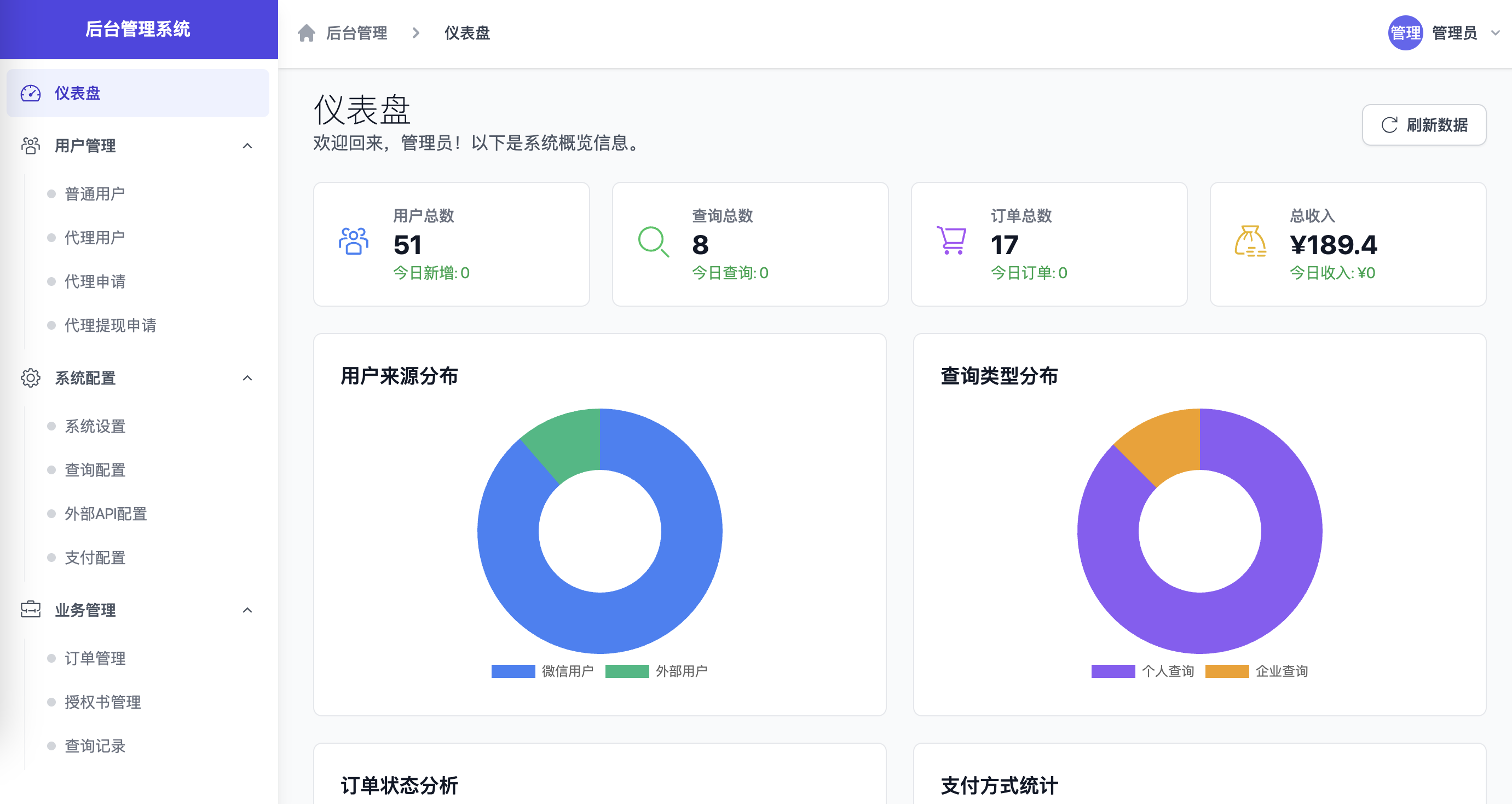Click the 后台管理 breadcrumb link

(356, 33)
